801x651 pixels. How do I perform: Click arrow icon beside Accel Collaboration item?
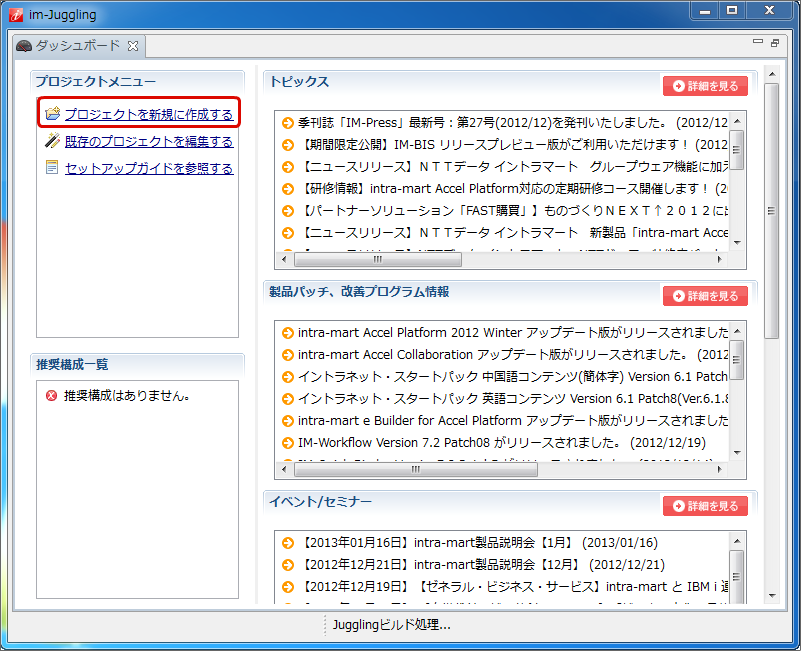tap(288, 355)
